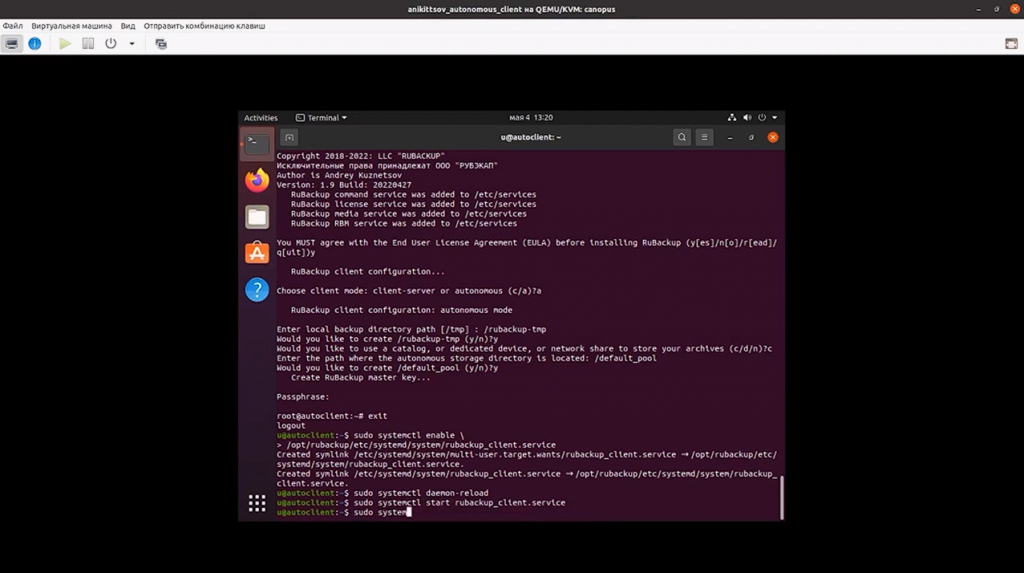Open the Виртуальная машина menu
The image size is (1024, 573).
click(x=72, y=26)
